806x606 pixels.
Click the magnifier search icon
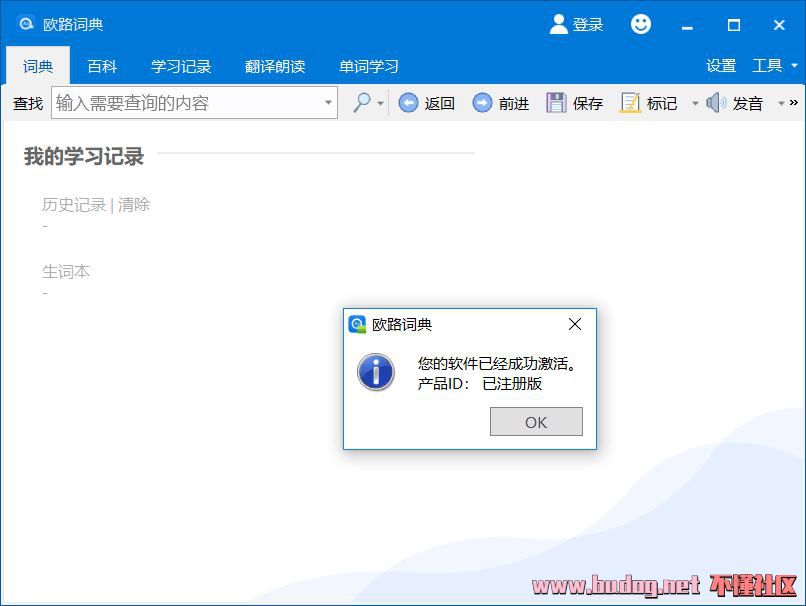[361, 103]
